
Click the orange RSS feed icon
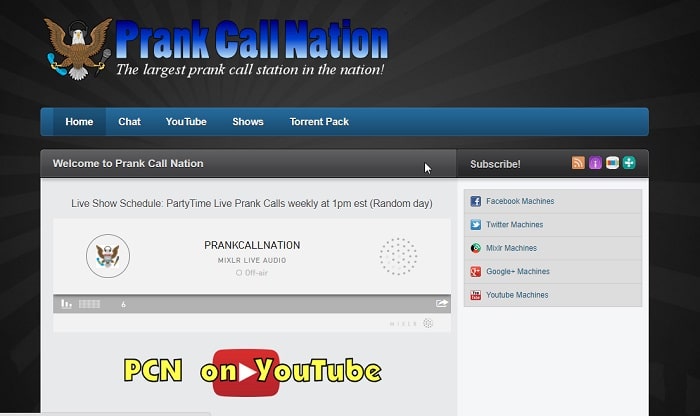[578, 163]
